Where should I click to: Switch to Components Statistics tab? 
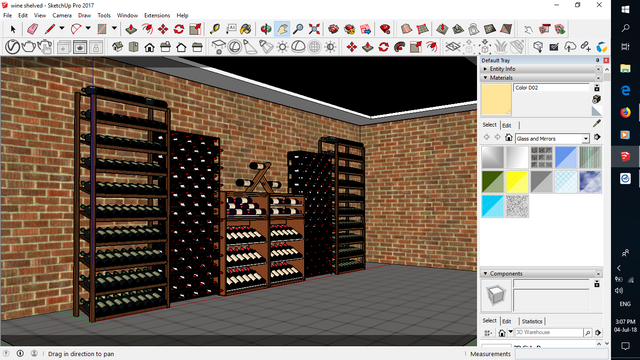pyautogui.click(x=532, y=321)
